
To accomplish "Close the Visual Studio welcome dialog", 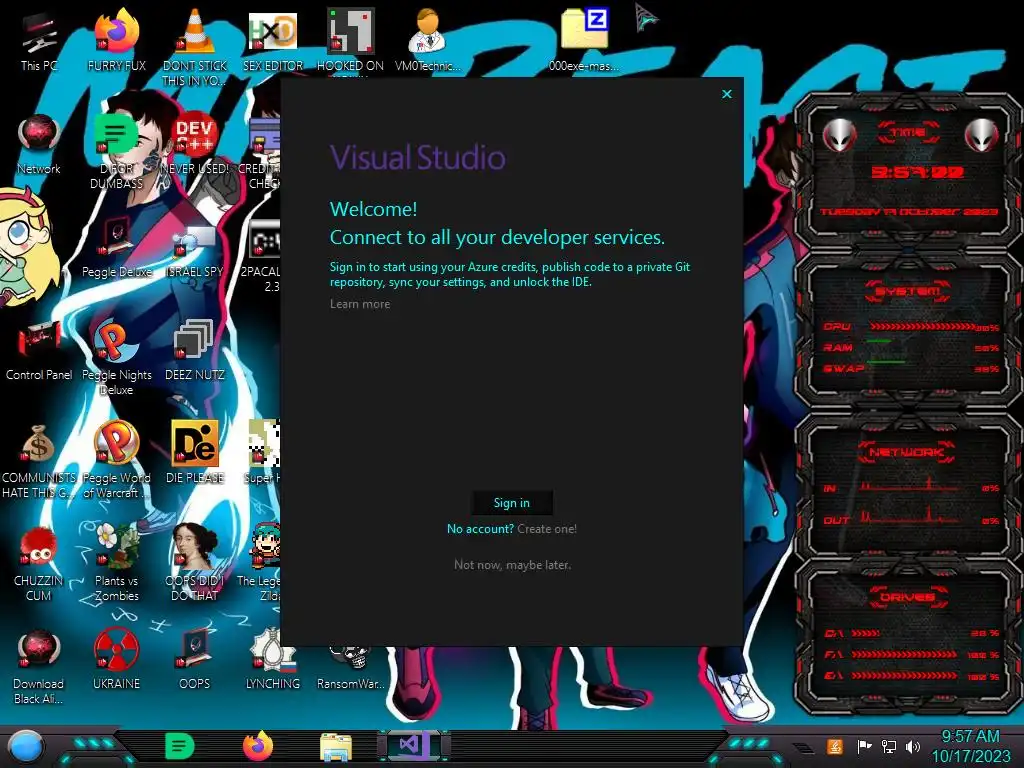I will point(726,94).
